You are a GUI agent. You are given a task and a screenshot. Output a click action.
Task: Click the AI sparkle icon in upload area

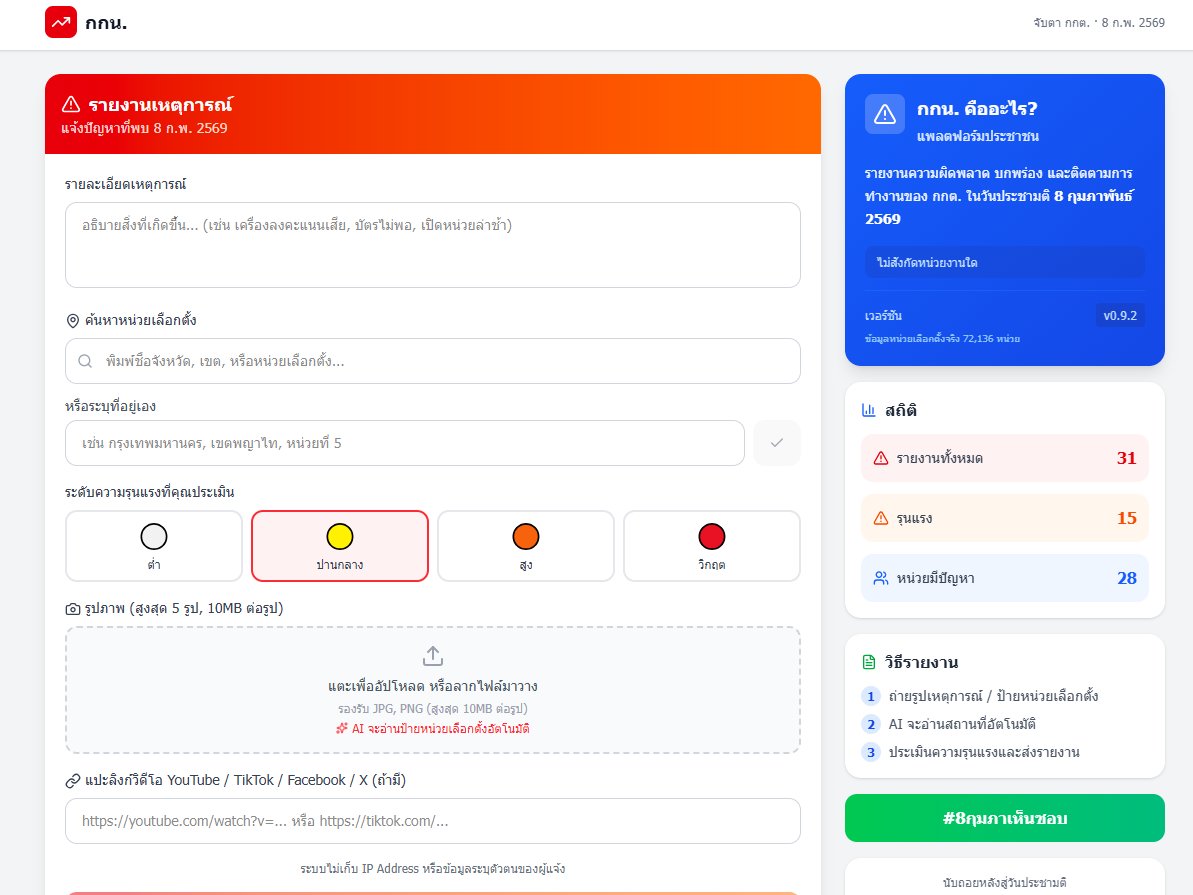click(x=342, y=728)
